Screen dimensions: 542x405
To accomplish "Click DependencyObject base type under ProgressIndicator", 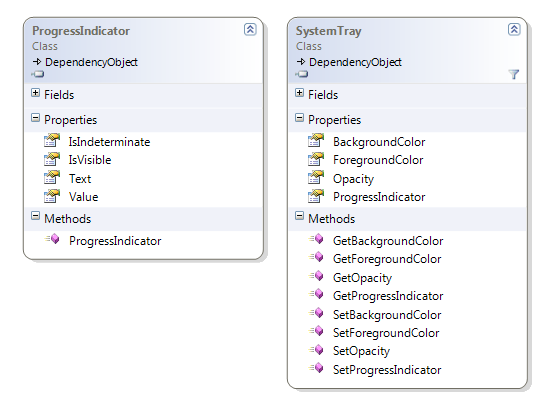I will 91,62.
